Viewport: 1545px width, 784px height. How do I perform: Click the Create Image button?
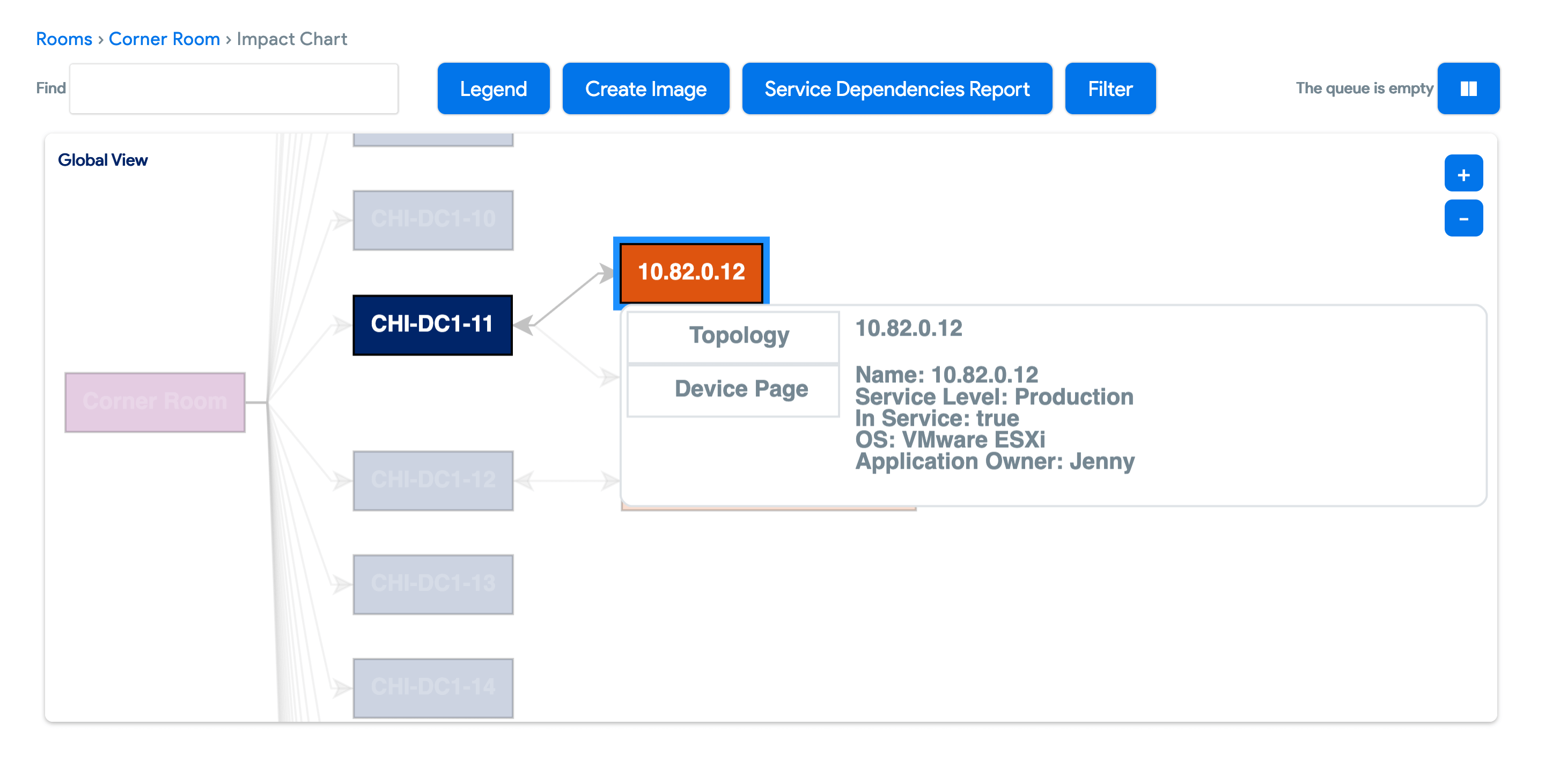coord(645,88)
